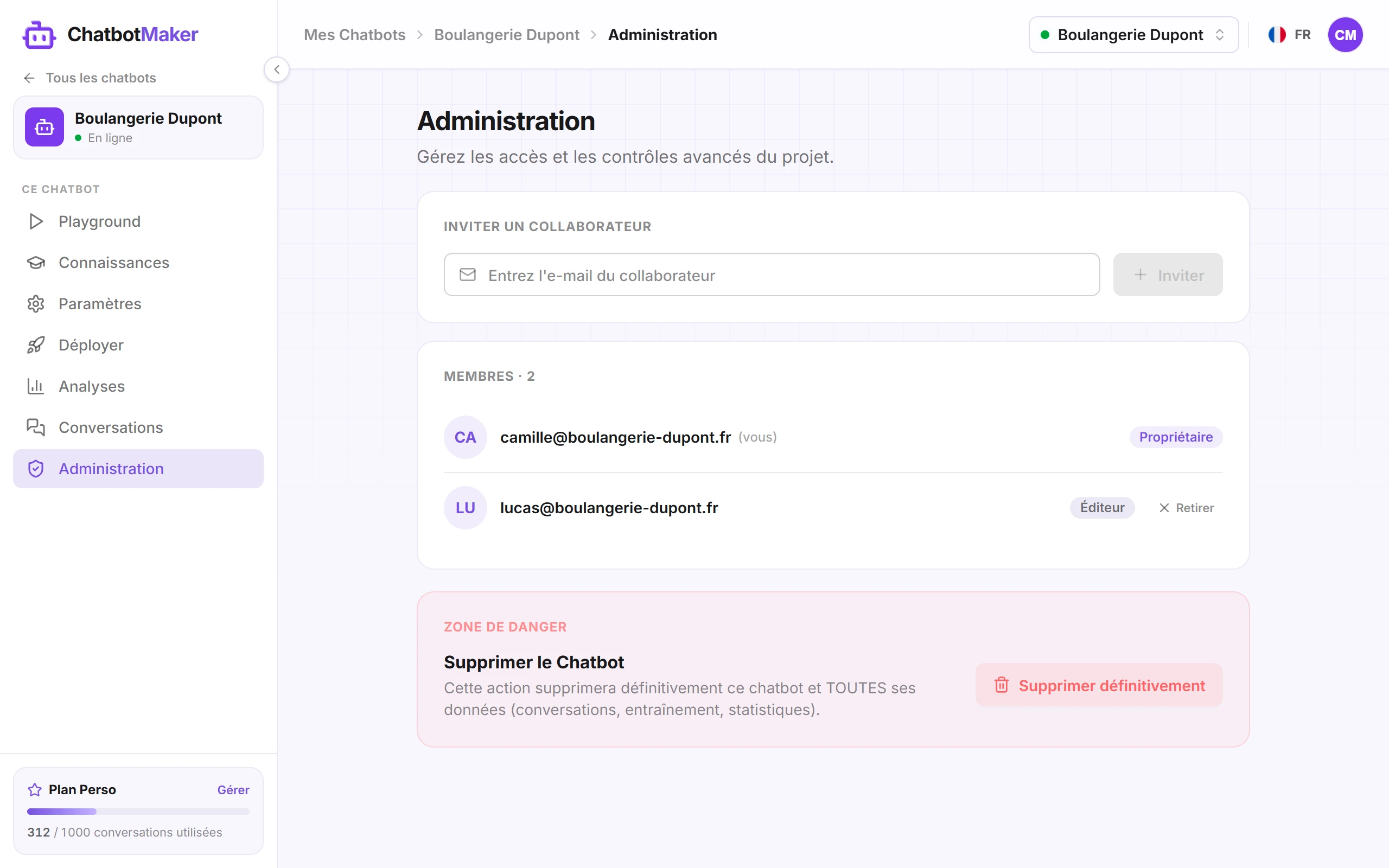Screen dimensions: 1389x868
Task: Click the ChatbotMaker robot logo icon
Action: (39, 35)
